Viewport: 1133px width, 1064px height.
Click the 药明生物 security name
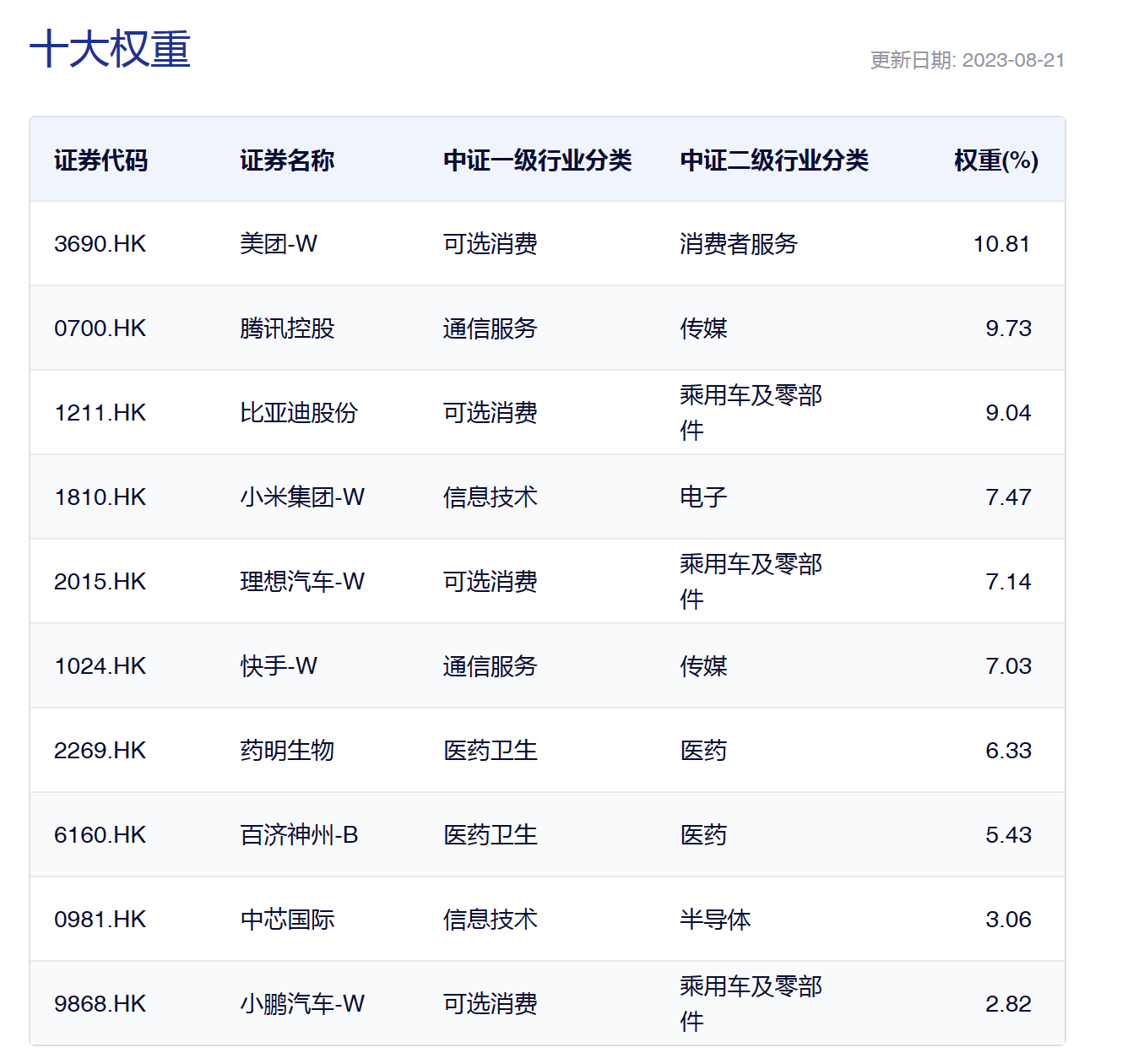(287, 751)
